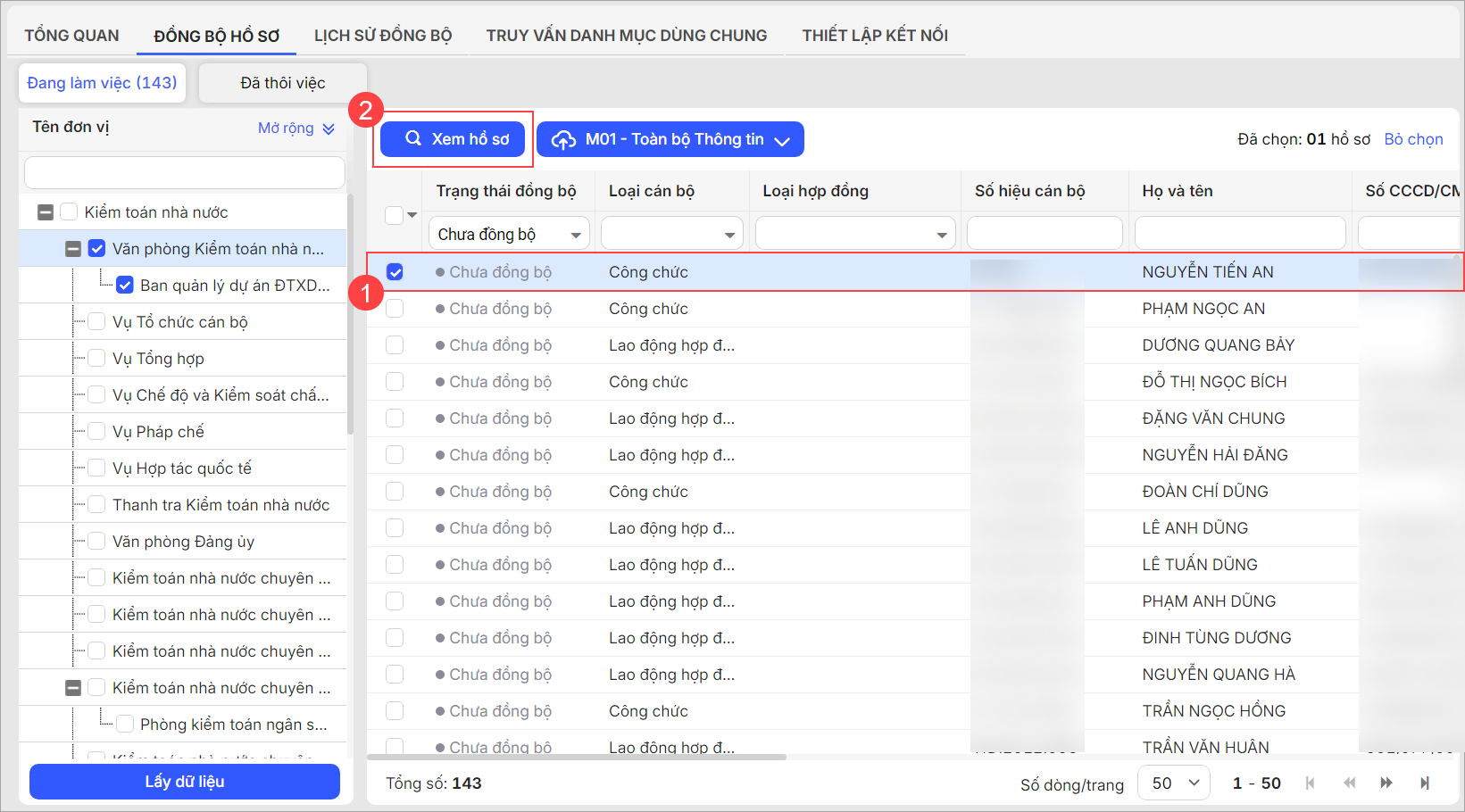
Task: Go to the first page of results
Action: point(1311,783)
